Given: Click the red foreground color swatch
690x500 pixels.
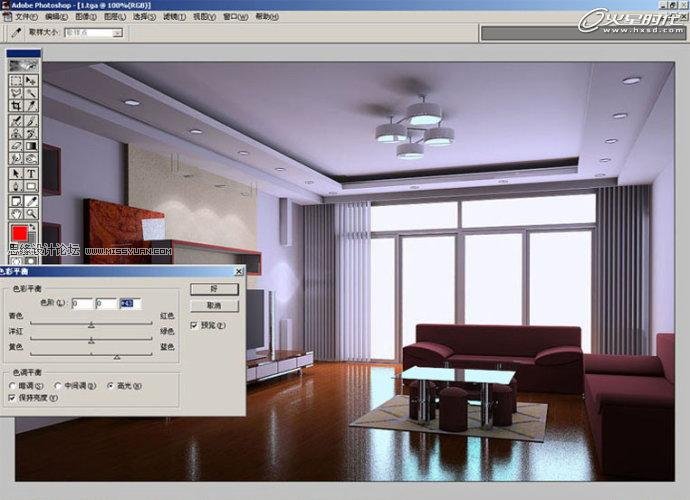Looking at the screenshot, I should pyautogui.click(x=18, y=234).
